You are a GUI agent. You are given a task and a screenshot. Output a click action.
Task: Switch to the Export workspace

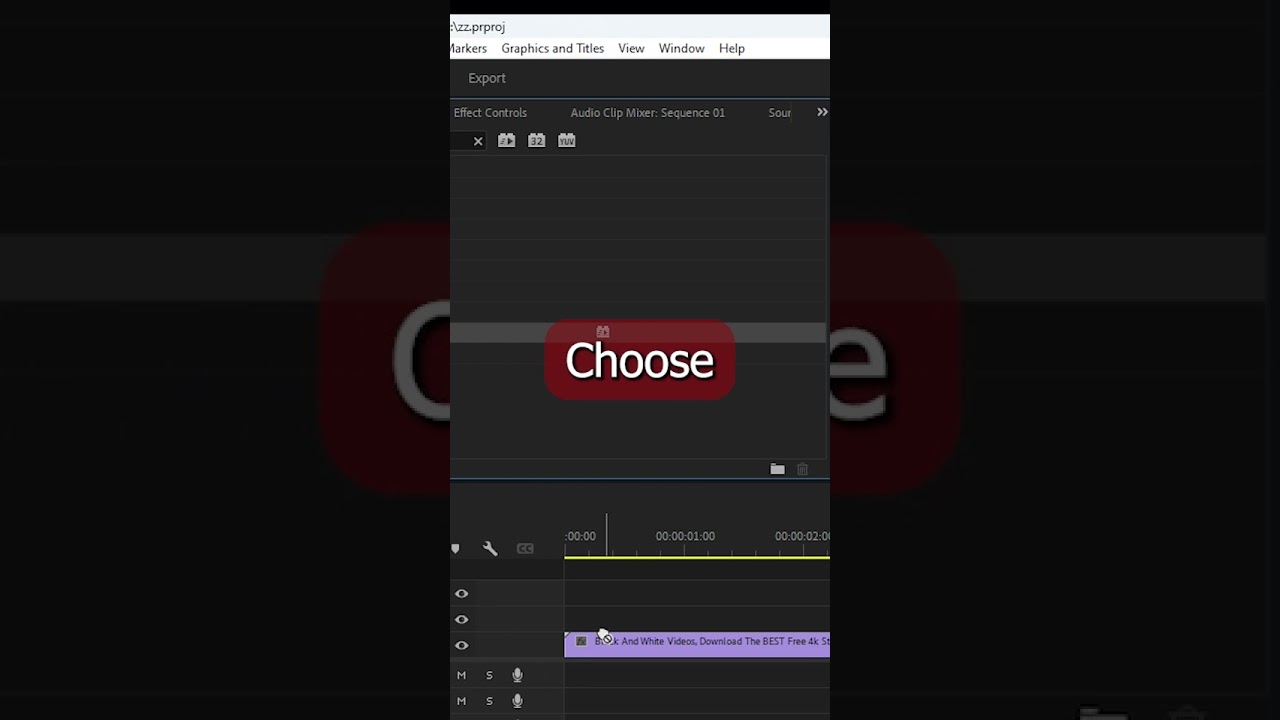[487, 78]
